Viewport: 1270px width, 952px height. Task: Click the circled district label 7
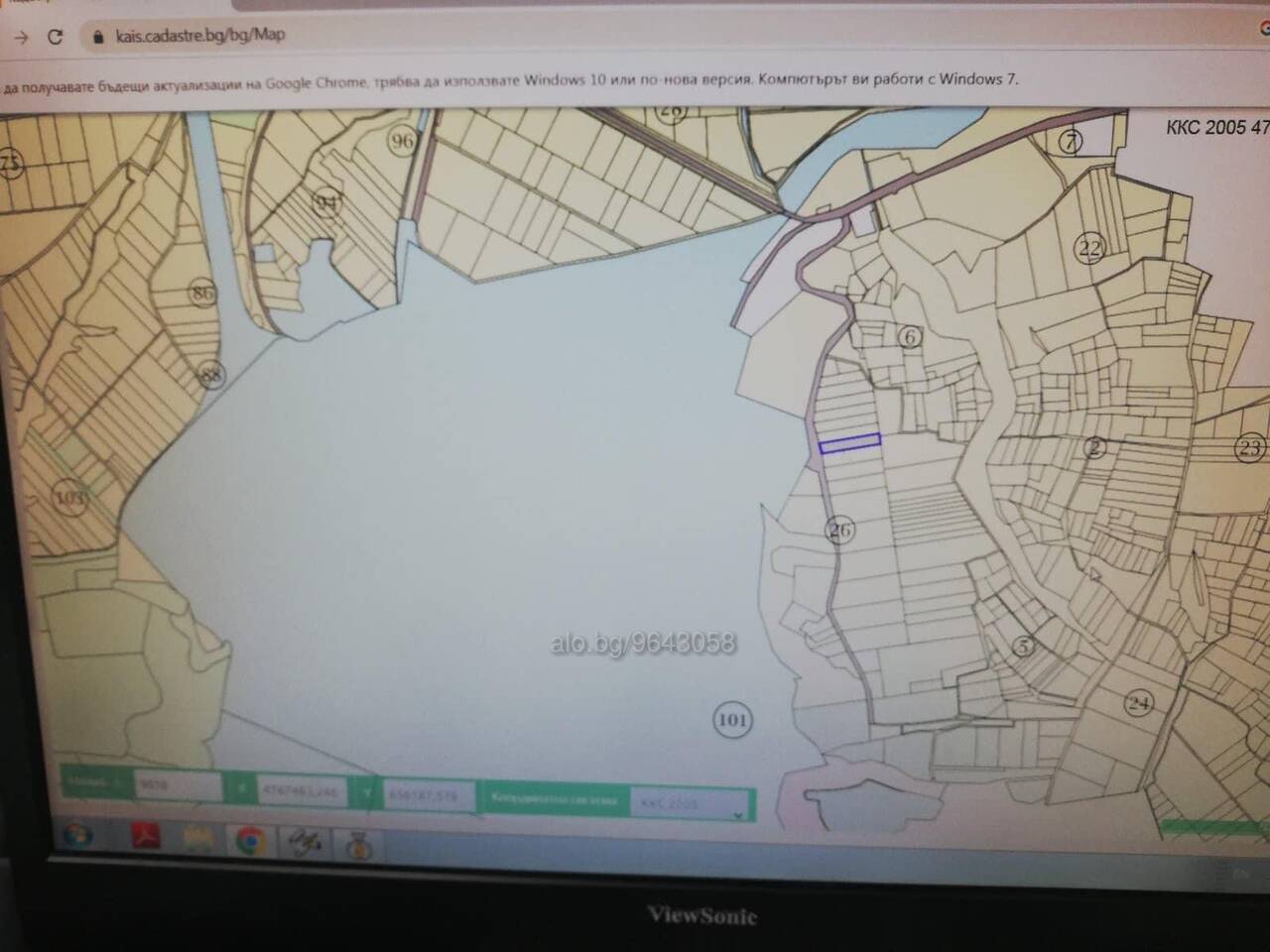pyautogui.click(x=1070, y=142)
